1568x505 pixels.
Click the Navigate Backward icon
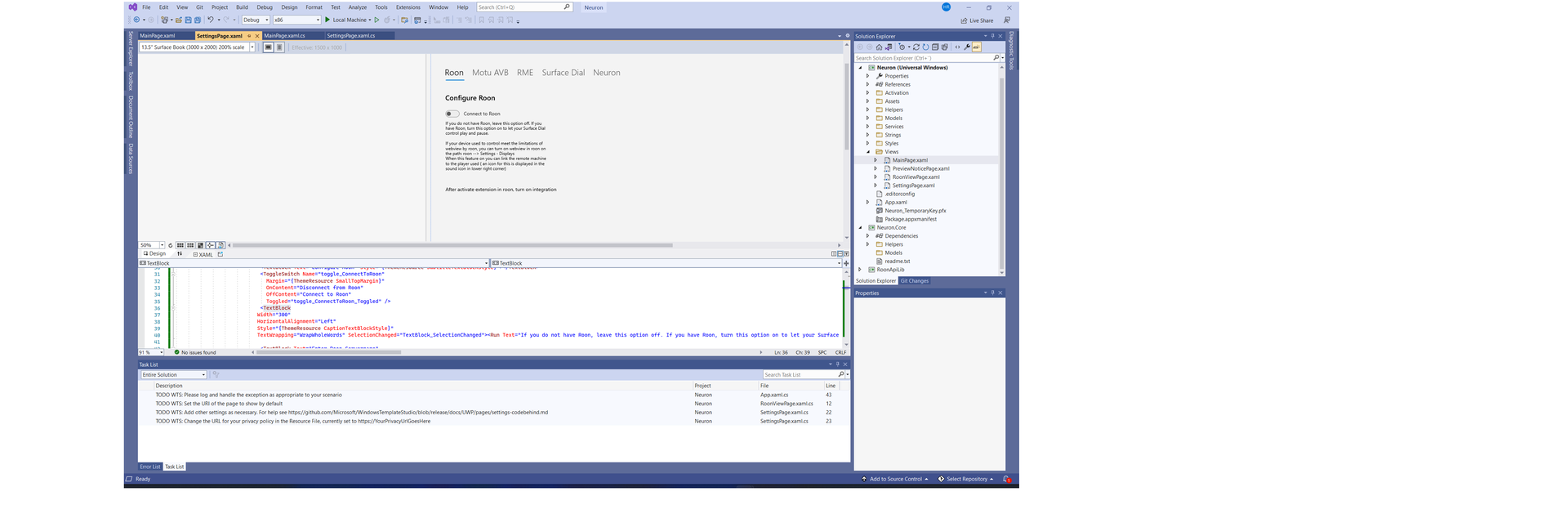pos(137,20)
